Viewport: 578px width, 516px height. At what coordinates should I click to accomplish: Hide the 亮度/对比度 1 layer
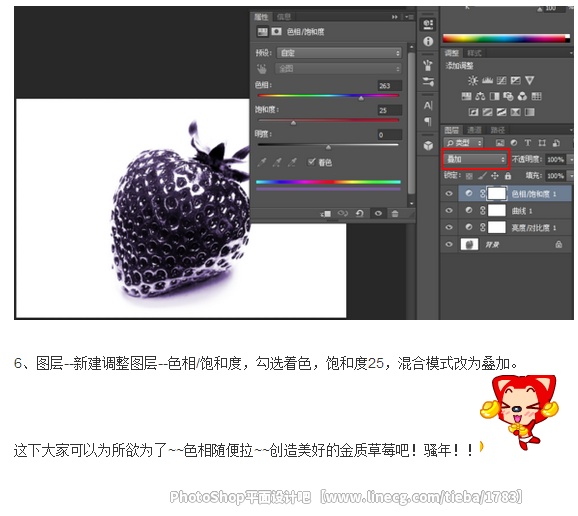(449, 227)
